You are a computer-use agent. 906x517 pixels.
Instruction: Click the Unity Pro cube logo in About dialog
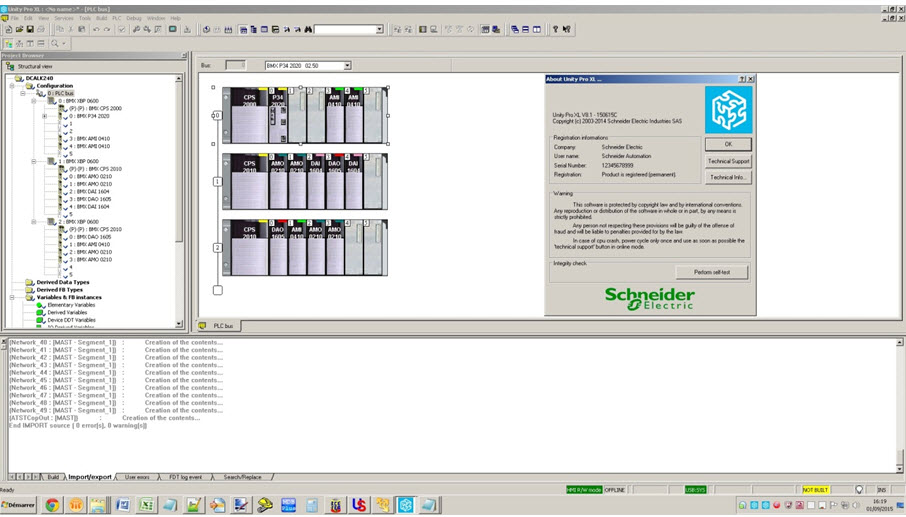click(x=728, y=110)
